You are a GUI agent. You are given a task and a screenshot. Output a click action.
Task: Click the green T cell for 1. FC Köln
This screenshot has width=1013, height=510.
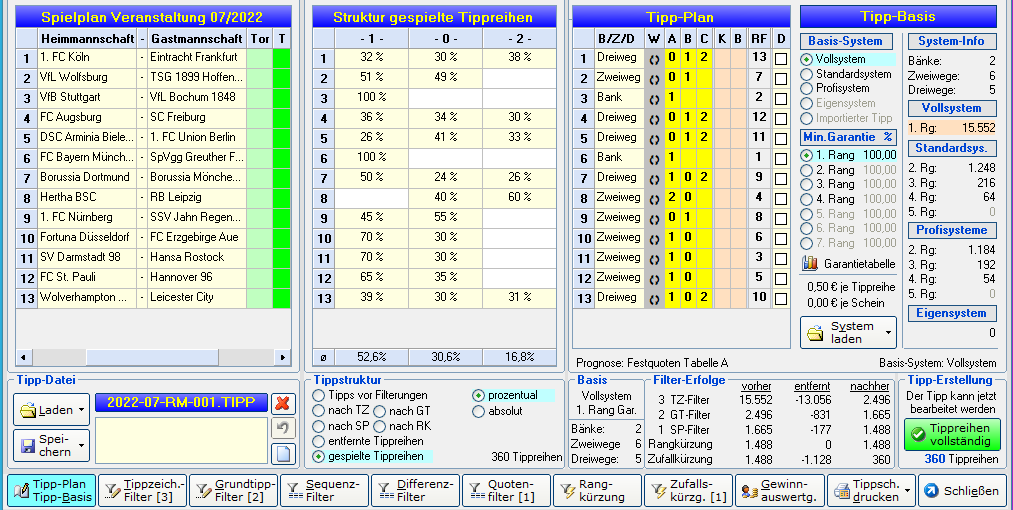282,58
